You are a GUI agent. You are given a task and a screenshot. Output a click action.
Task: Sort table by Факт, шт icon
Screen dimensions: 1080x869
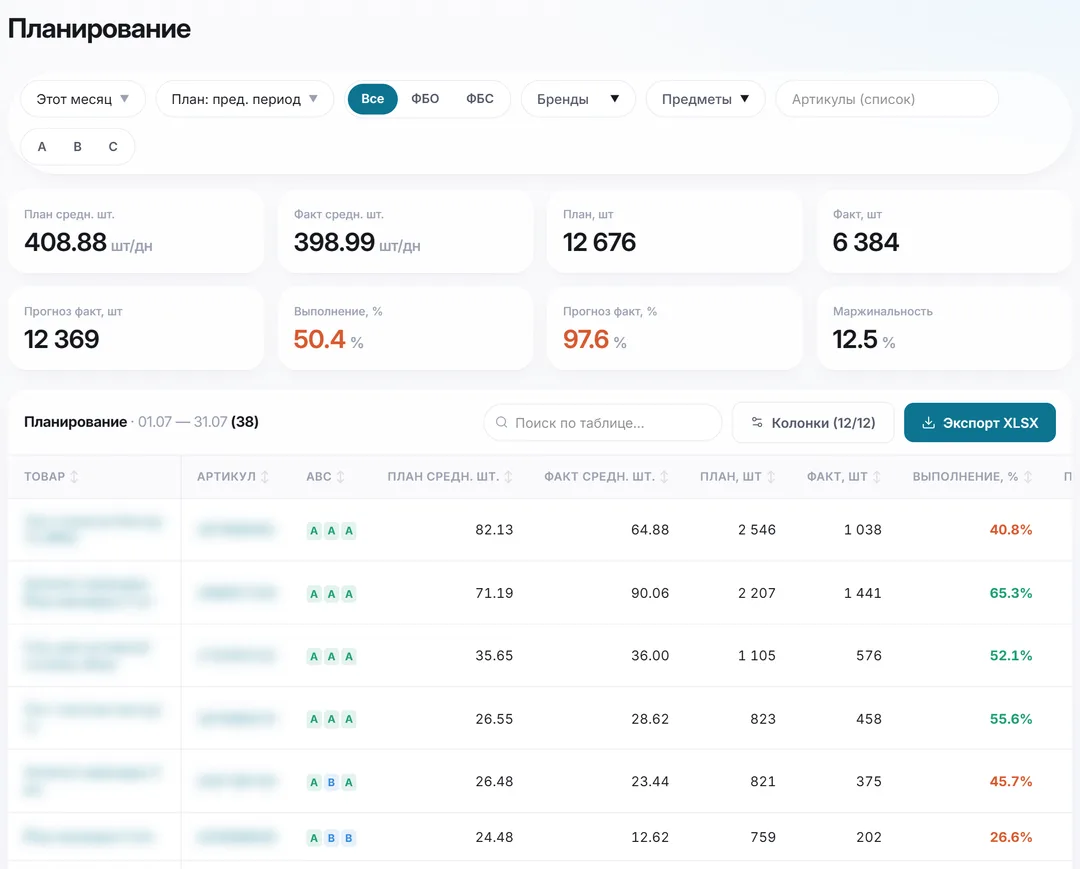[877, 477]
